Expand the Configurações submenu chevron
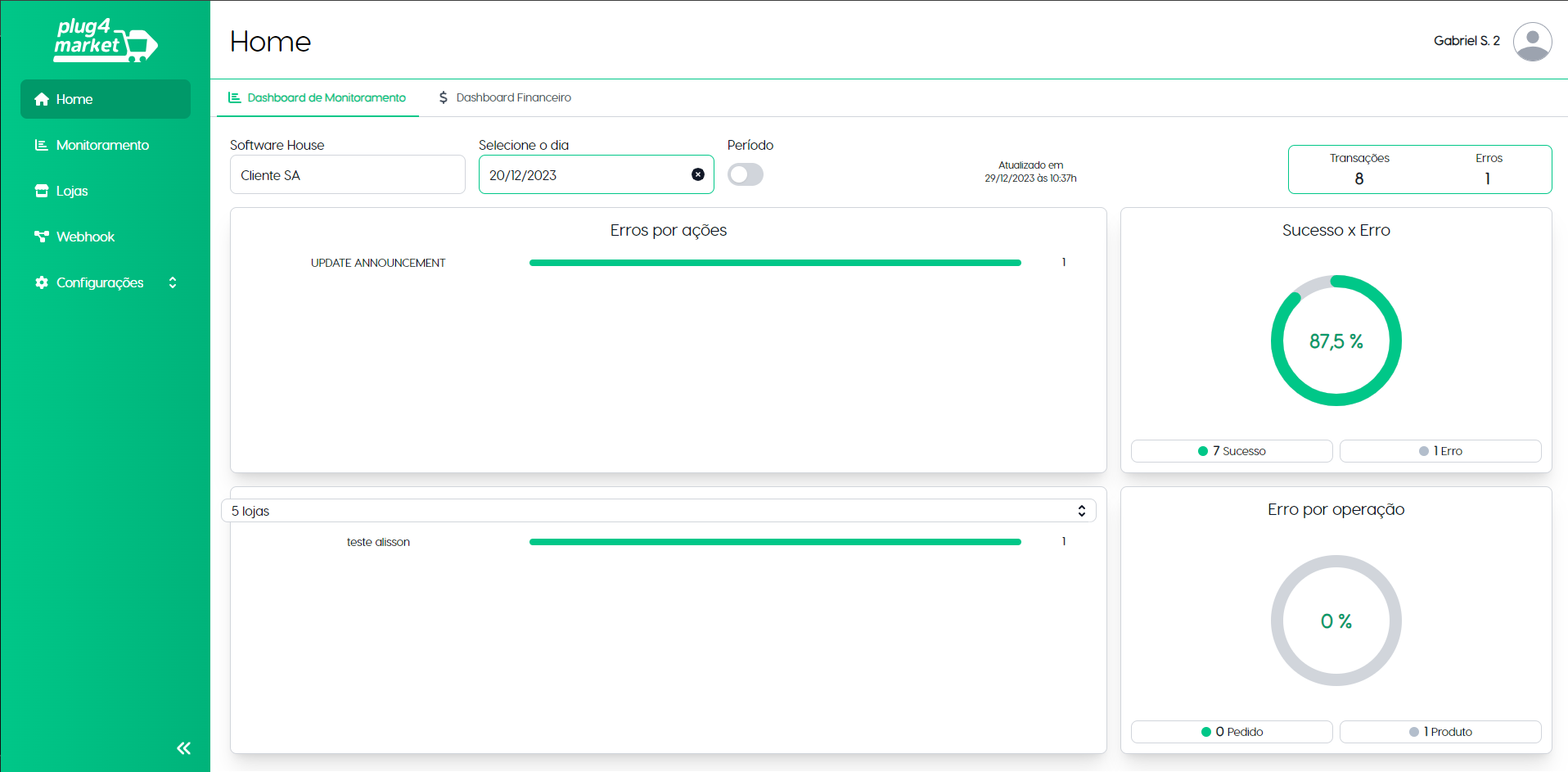 tap(173, 282)
